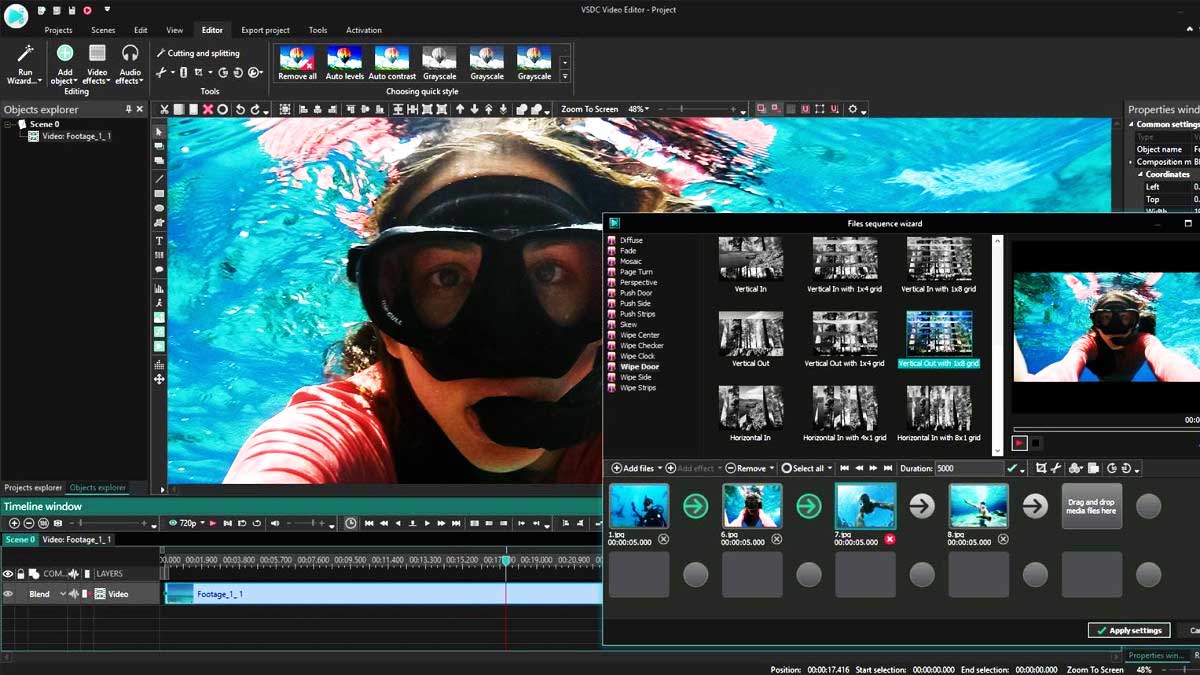Click the crop icon in wizard toolbar
This screenshot has width=1200, height=675.
pos(1041,468)
